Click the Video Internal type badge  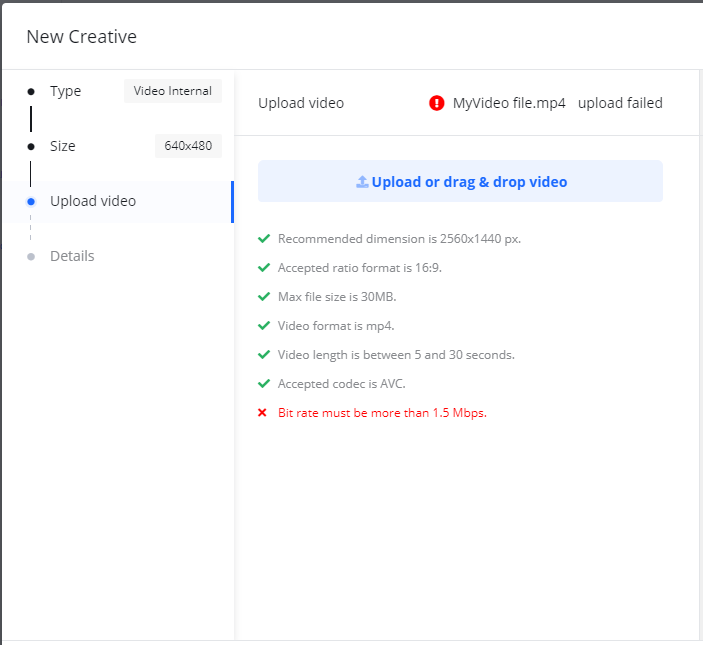173,91
